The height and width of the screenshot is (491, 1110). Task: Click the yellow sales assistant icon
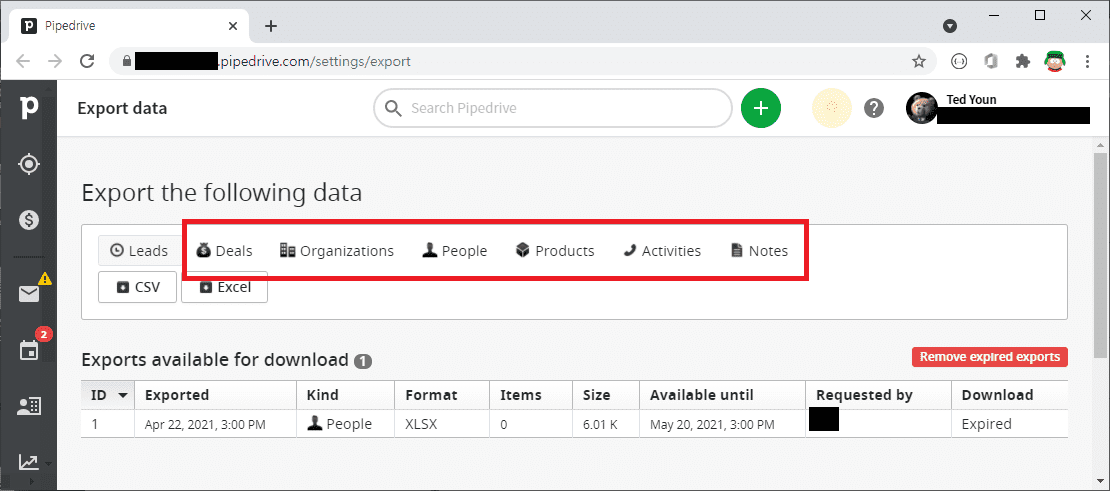coord(831,108)
